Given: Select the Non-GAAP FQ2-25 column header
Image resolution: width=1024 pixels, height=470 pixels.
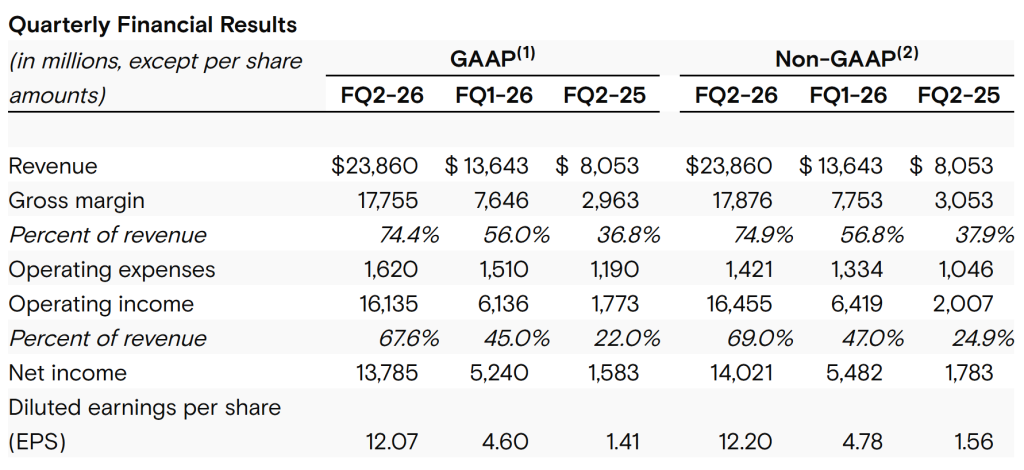Looking at the screenshot, I should click(x=957, y=96).
